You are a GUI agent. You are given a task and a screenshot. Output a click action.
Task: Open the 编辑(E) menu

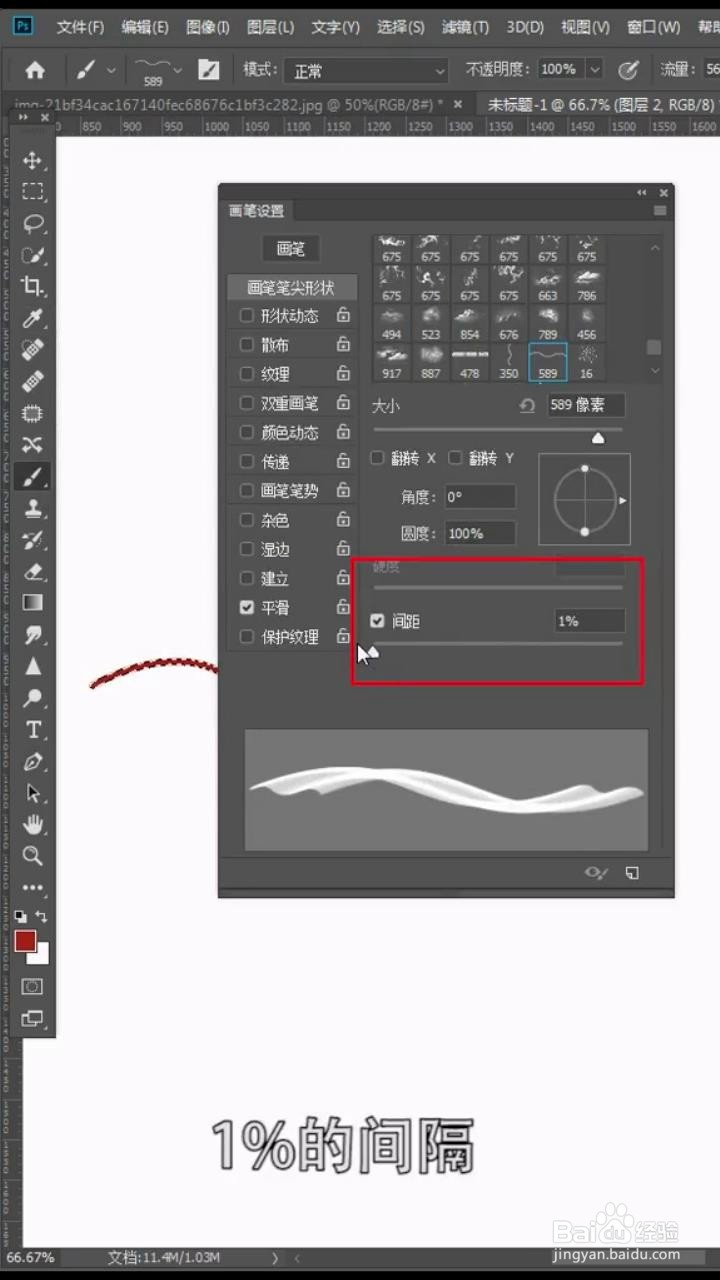[145, 27]
